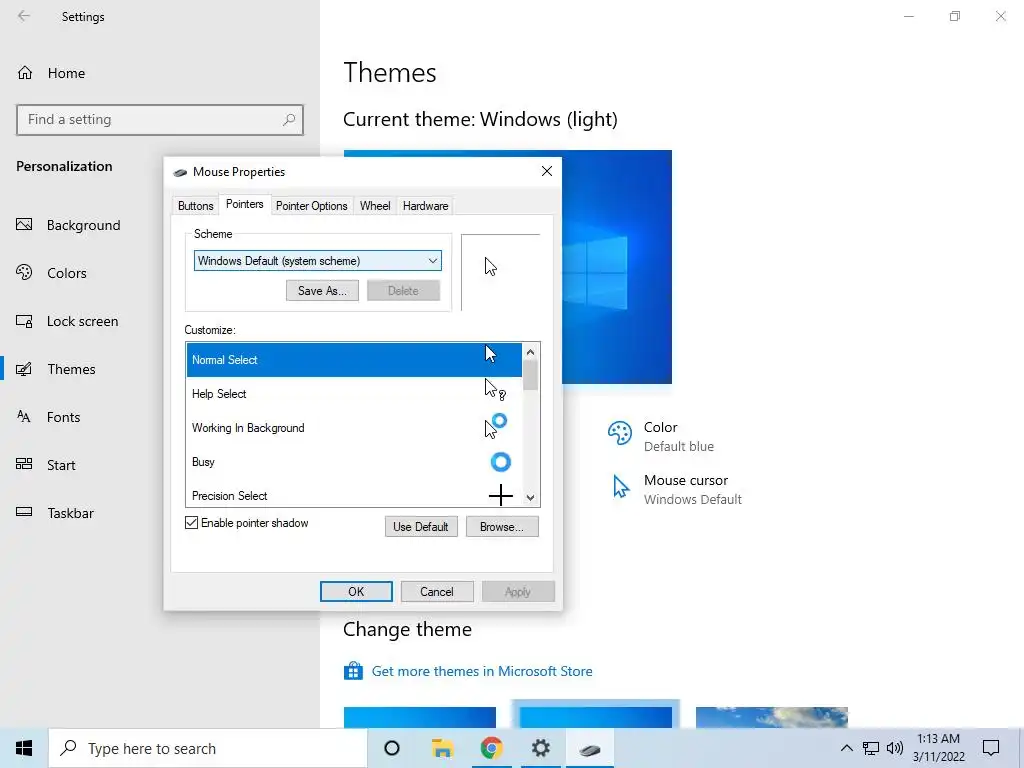Image resolution: width=1024 pixels, height=768 pixels.
Task: Confirm with the OK button
Action: 356,592
